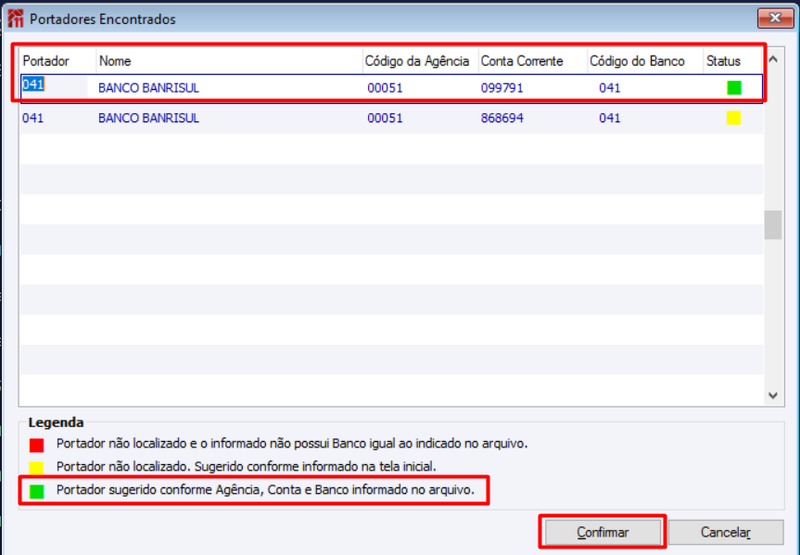Screen dimensions: 800x555
Task: Click the account number 099791
Action: point(502,88)
